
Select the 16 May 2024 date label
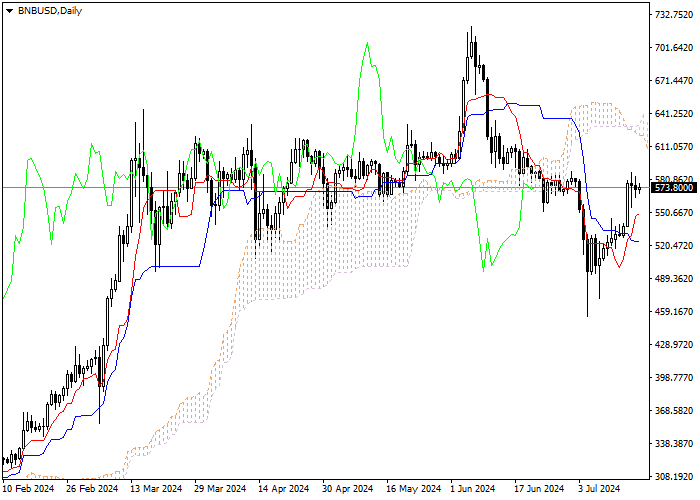413,489
